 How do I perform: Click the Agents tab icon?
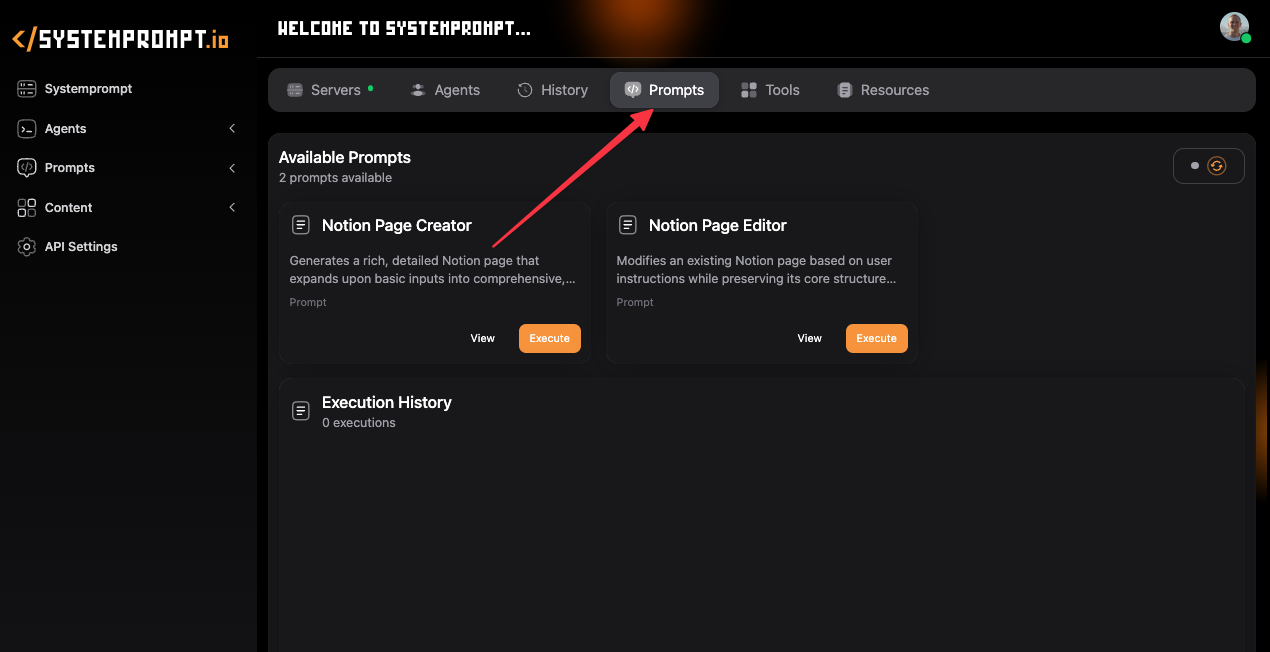[x=418, y=90]
